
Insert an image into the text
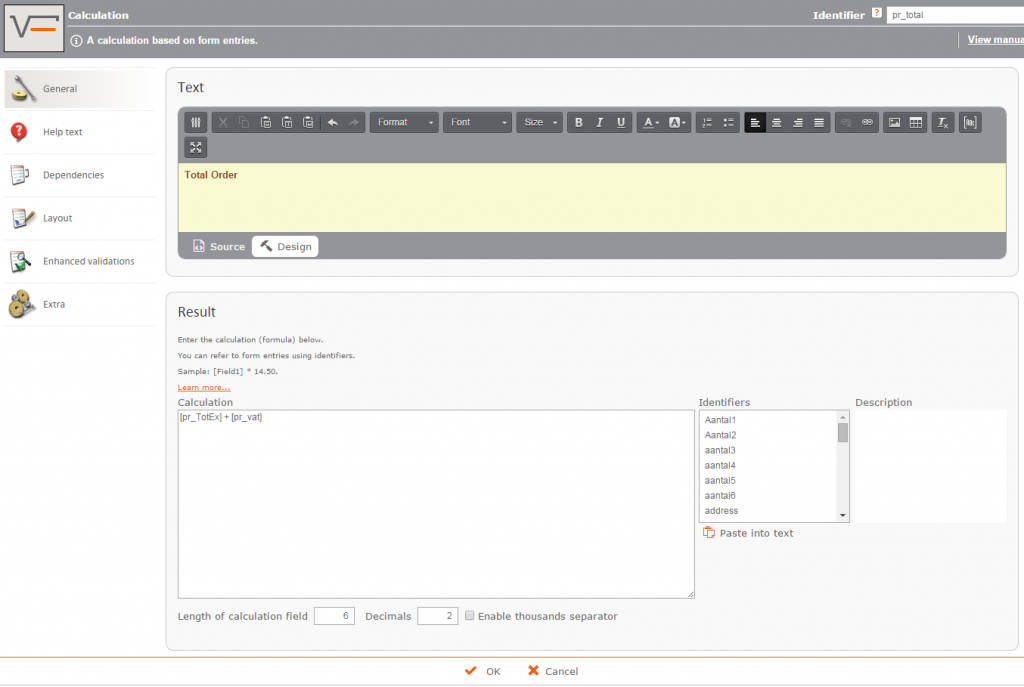click(894, 122)
